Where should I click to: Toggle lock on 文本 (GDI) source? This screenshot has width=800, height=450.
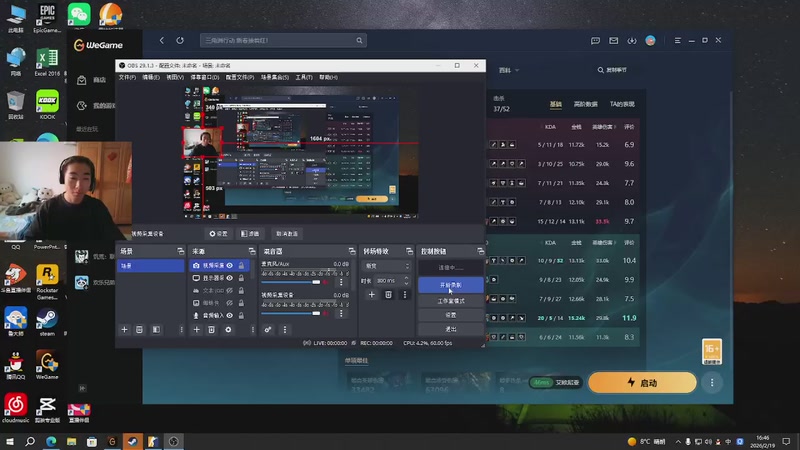241,290
